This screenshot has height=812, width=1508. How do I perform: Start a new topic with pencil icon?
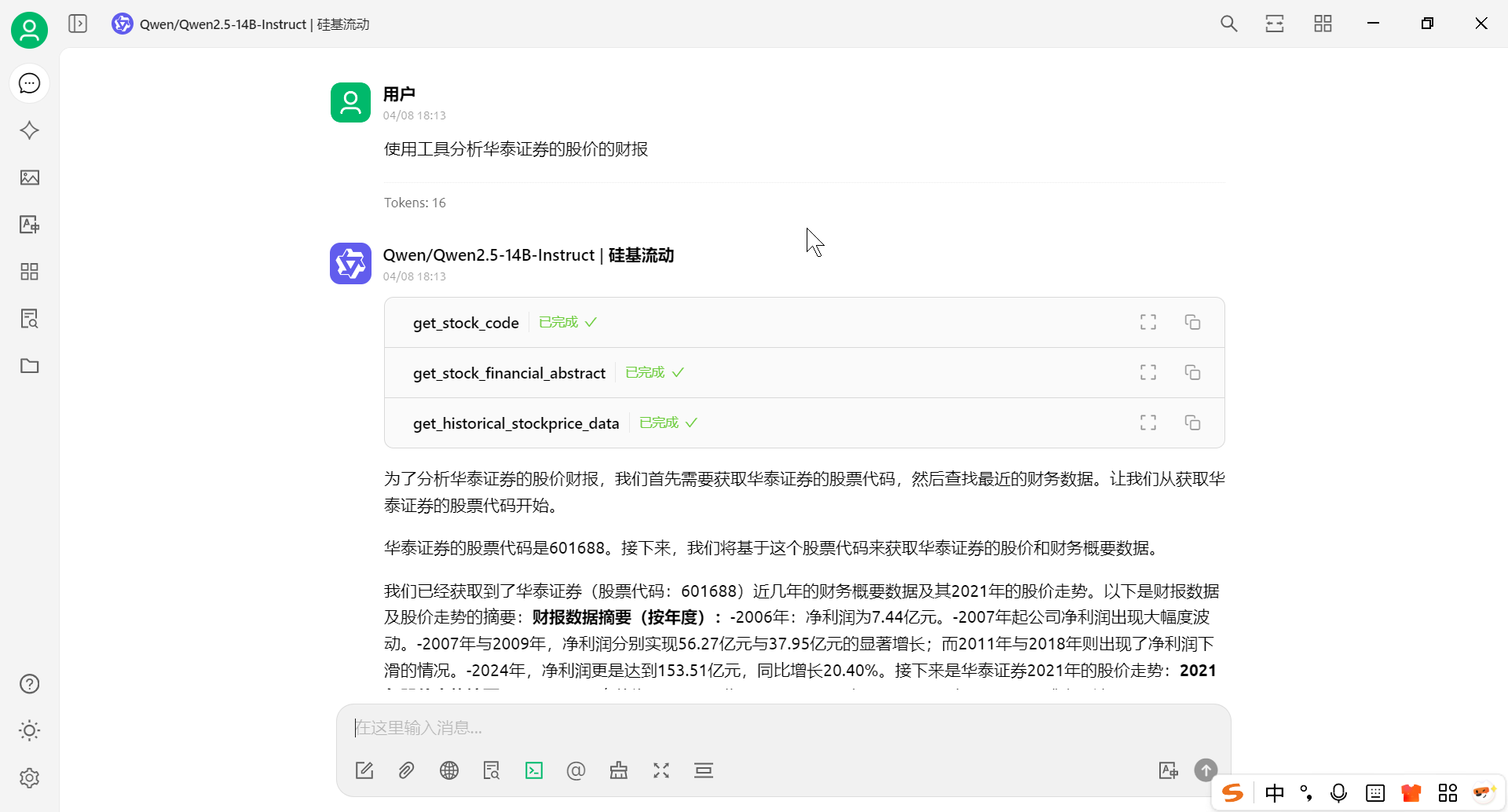pos(364,770)
